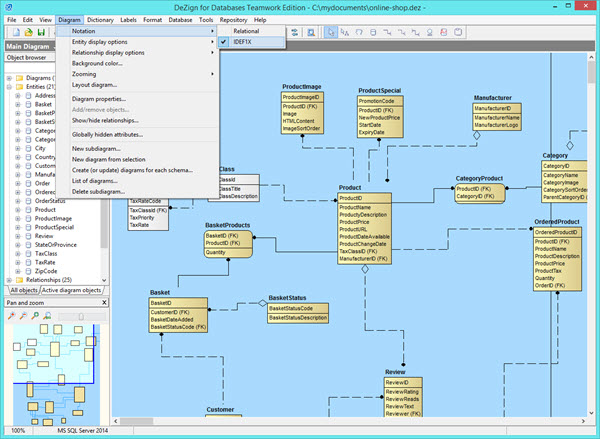Expand the OrderStatus entity node

pyautogui.click(x=18, y=201)
